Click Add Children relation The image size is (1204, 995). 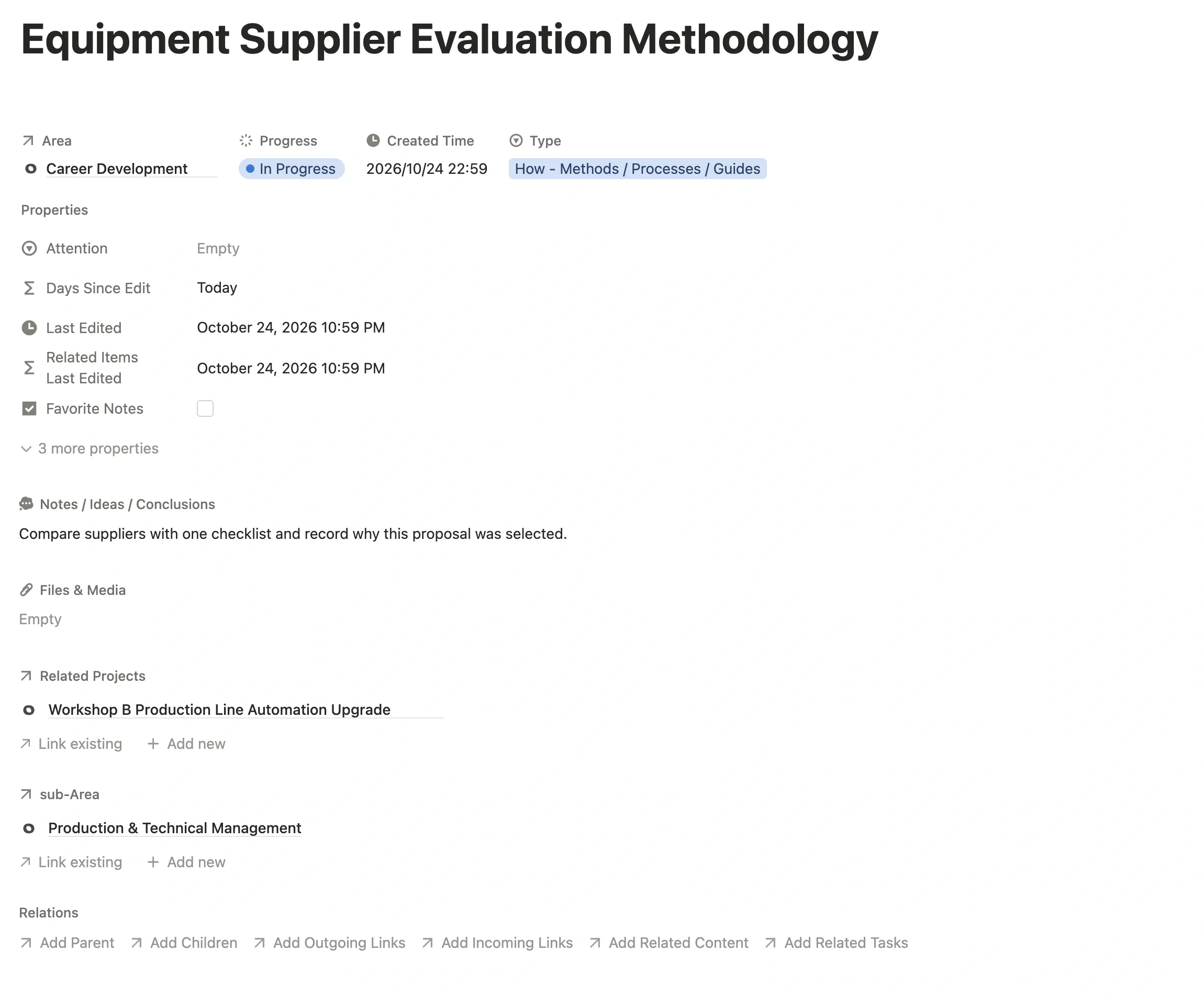[x=184, y=943]
